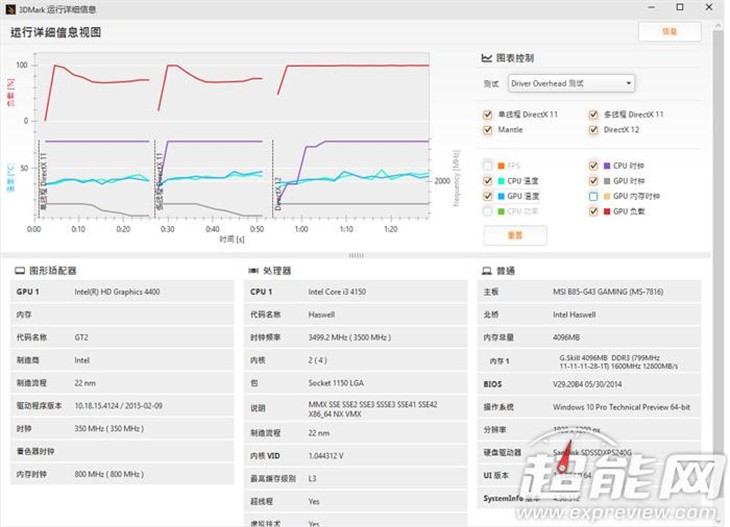
Task: Hide the GPU 温度 series checkbox
Action: click(487, 196)
